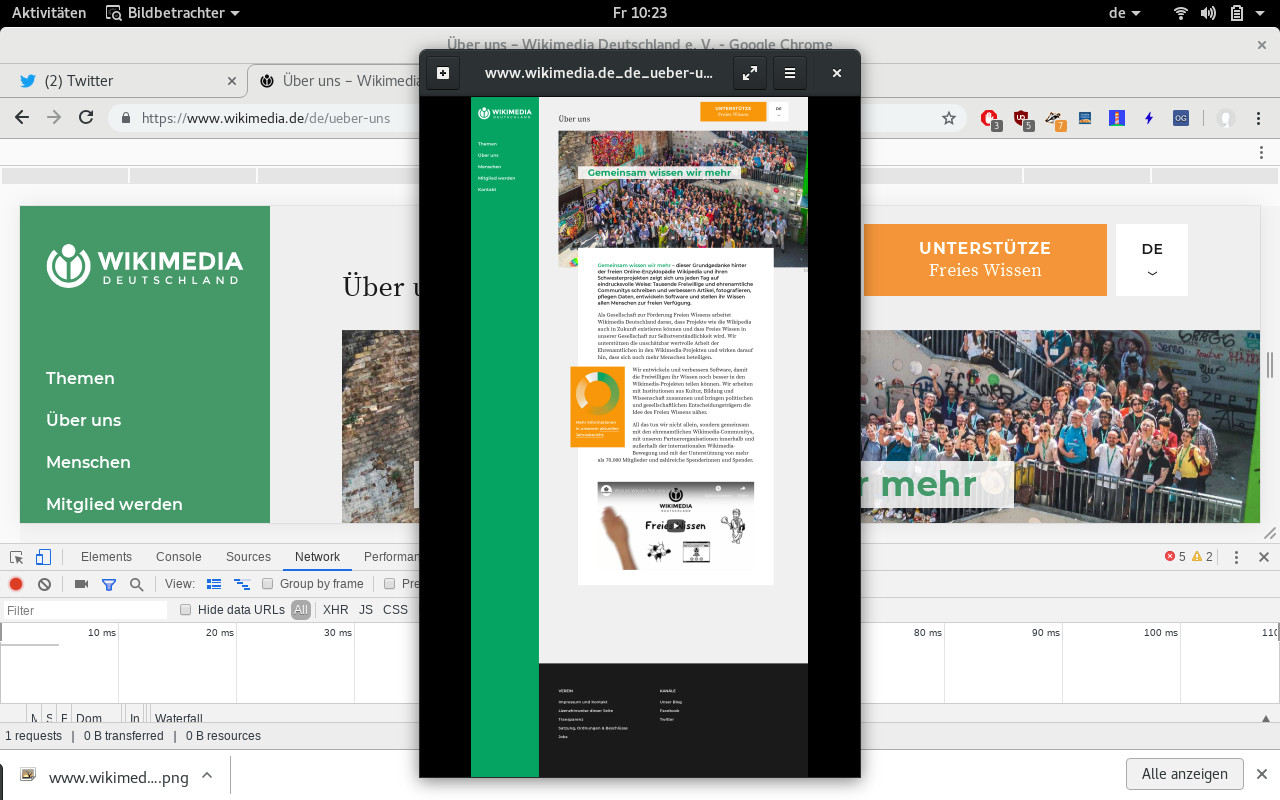
Task: Expand the DE language selector
Action: [1152, 260]
